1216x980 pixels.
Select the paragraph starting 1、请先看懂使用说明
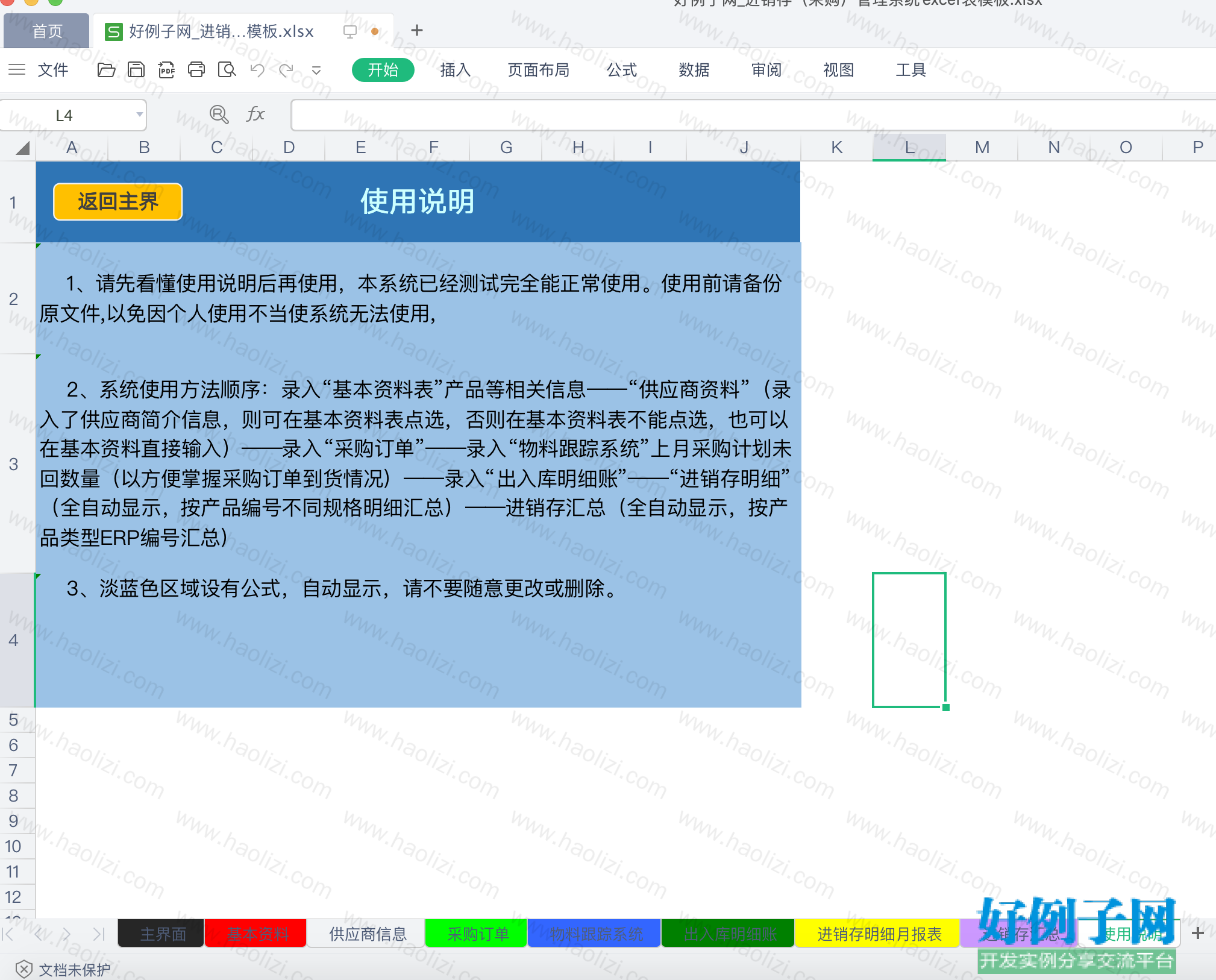[x=411, y=298]
